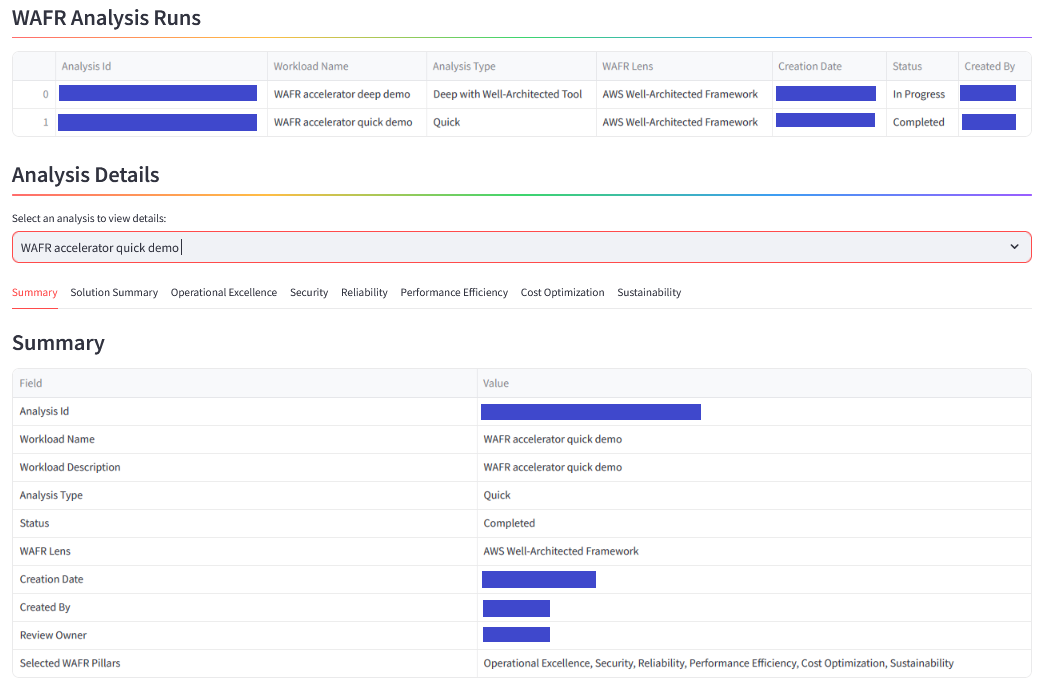
Task: Sort by the Created By column header
Action: [995, 66]
